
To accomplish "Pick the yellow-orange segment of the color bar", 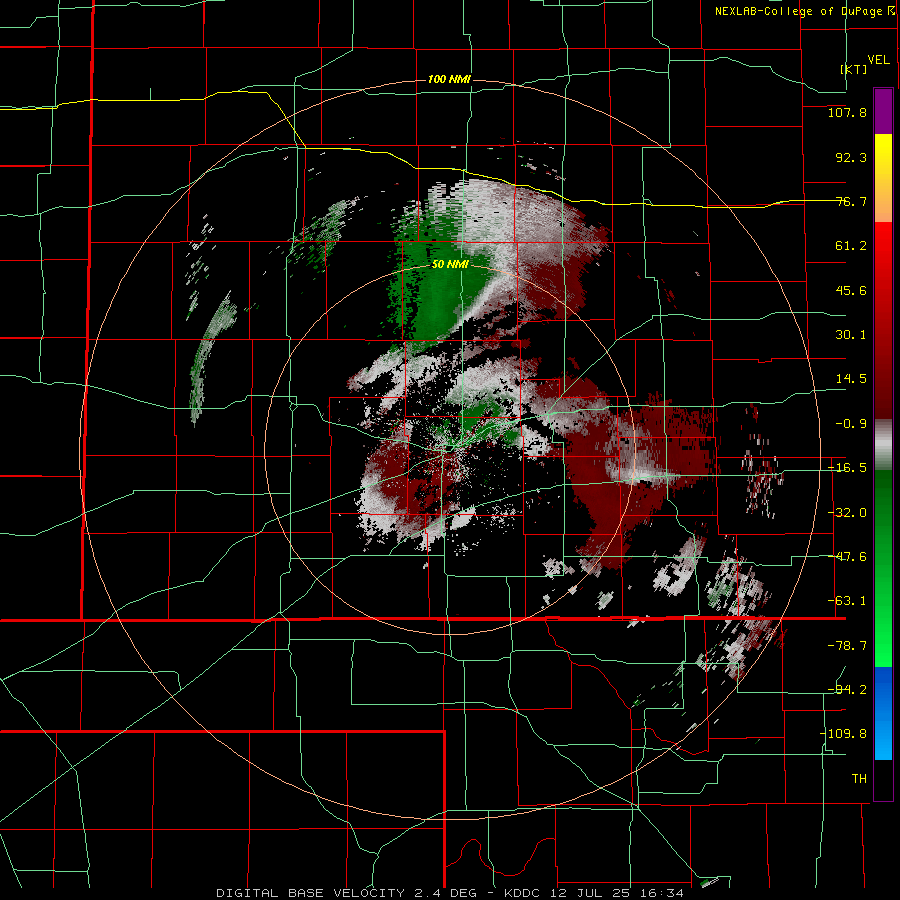I will (883, 178).
